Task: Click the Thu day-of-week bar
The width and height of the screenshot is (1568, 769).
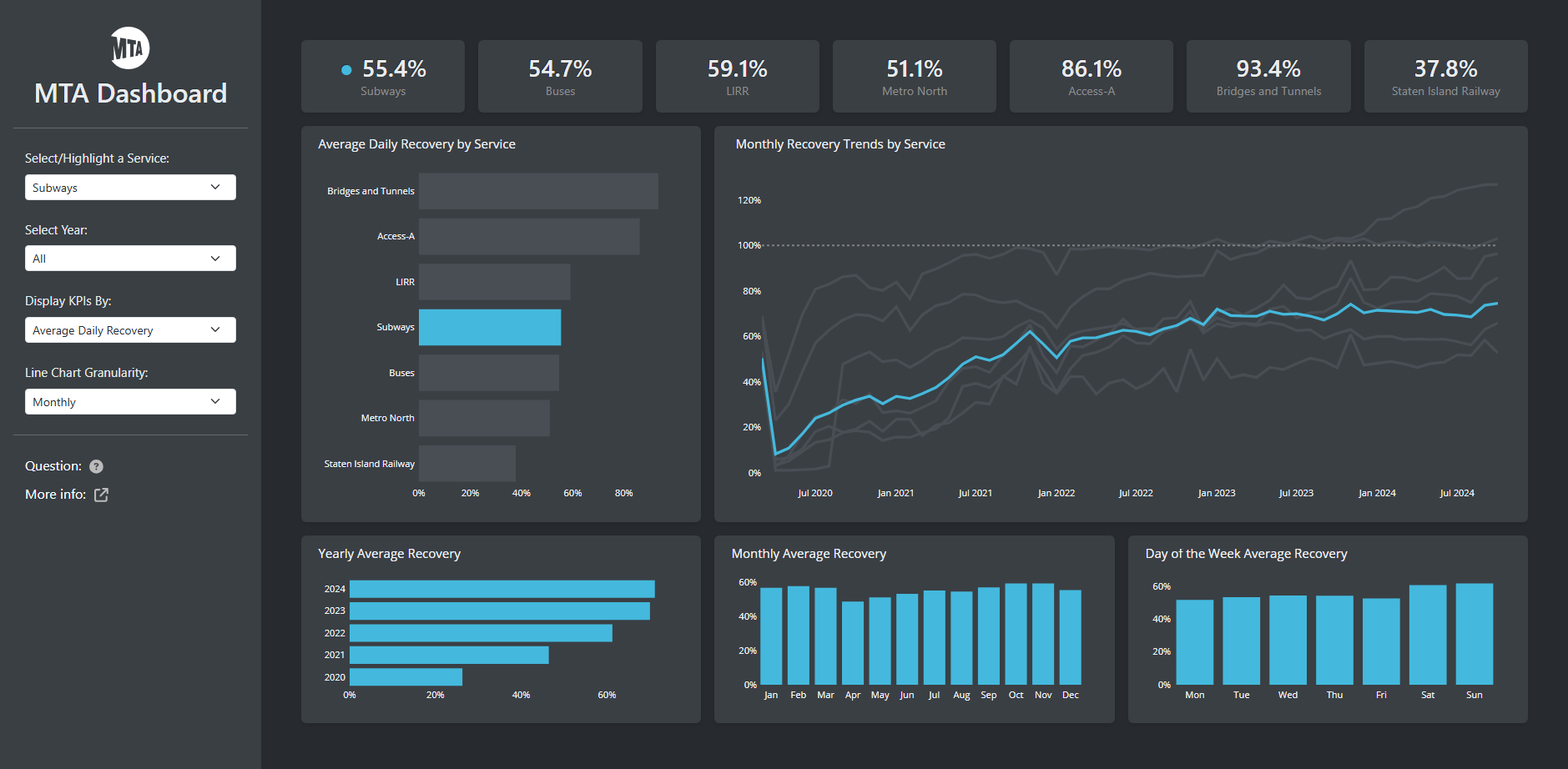Action: (1335, 641)
